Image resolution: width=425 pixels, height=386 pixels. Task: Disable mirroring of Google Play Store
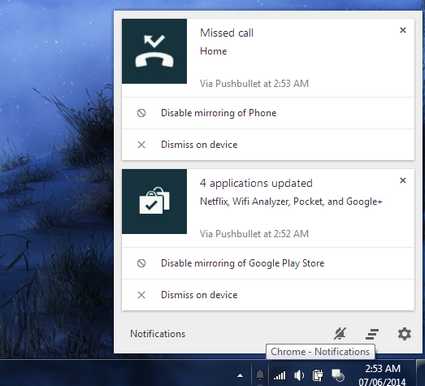pos(268,263)
